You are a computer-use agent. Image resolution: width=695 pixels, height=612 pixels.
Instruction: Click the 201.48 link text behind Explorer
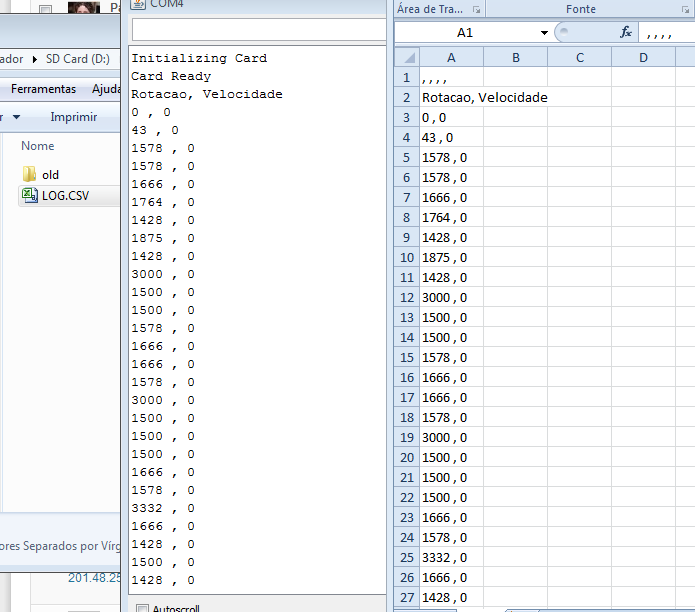point(94,578)
